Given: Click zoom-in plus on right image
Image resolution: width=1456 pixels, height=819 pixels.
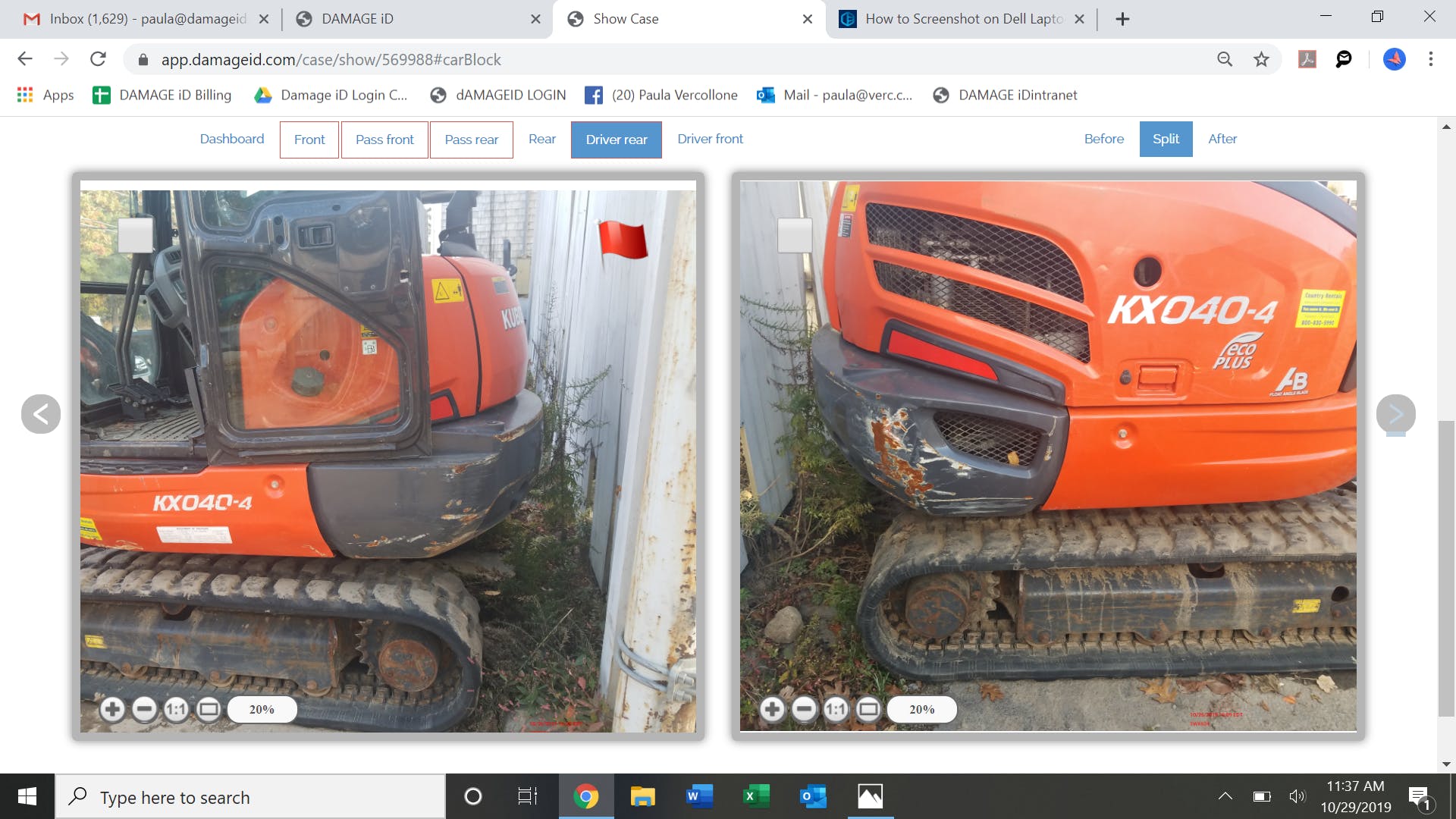Looking at the screenshot, I should click(x=772, y=709).
